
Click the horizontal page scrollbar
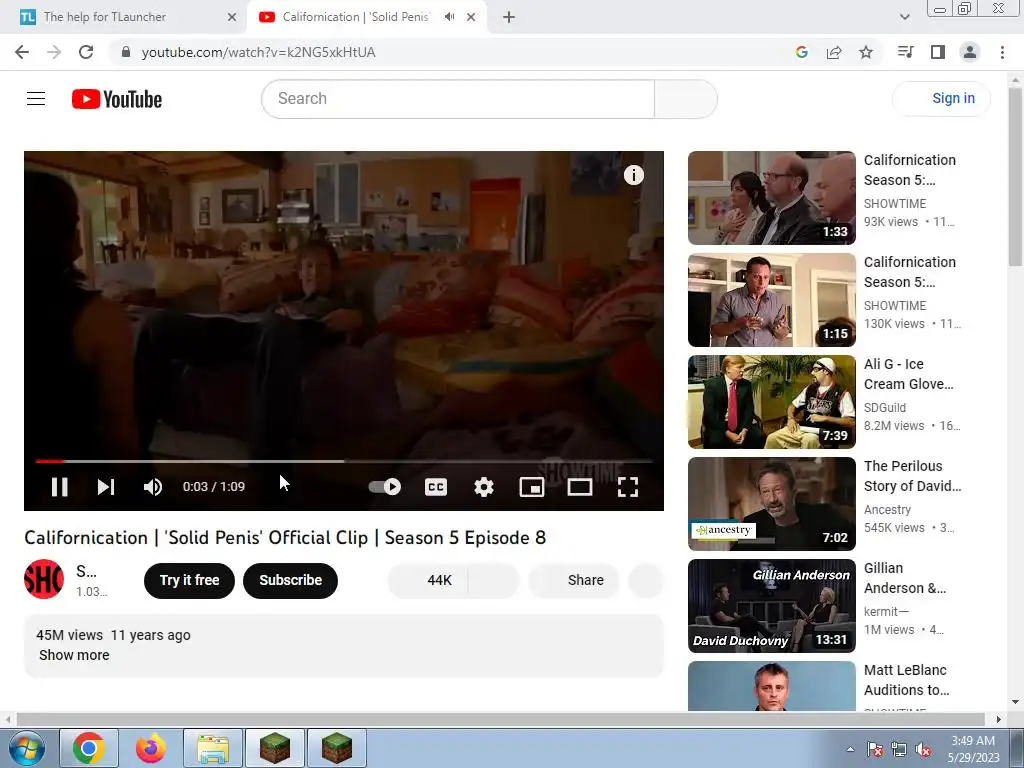point(500,719)
